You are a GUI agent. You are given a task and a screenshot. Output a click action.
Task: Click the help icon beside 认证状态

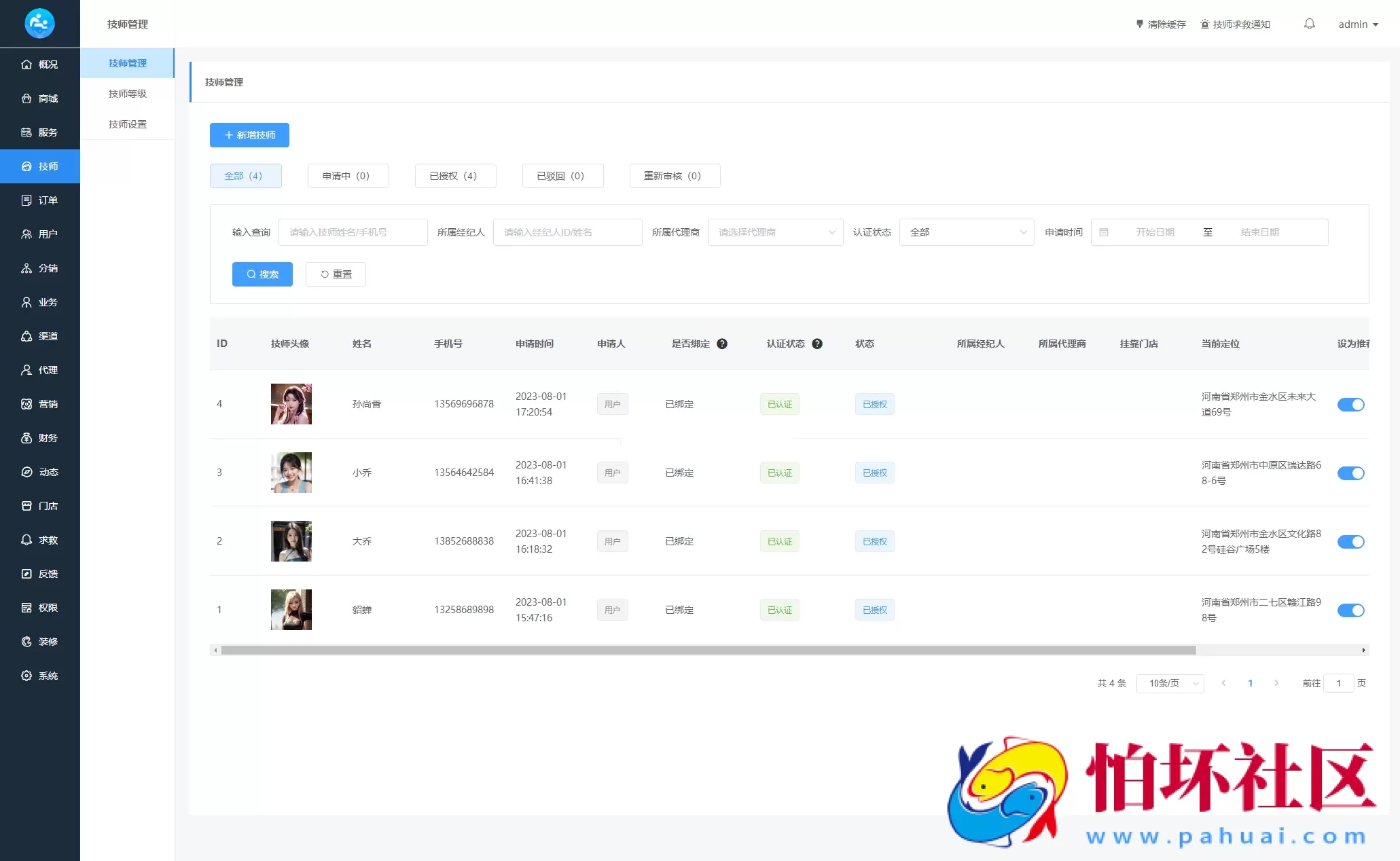point(817,344)
